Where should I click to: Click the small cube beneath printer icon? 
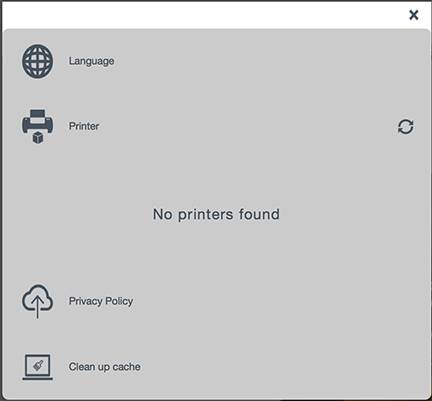click(x=38, y=138)
